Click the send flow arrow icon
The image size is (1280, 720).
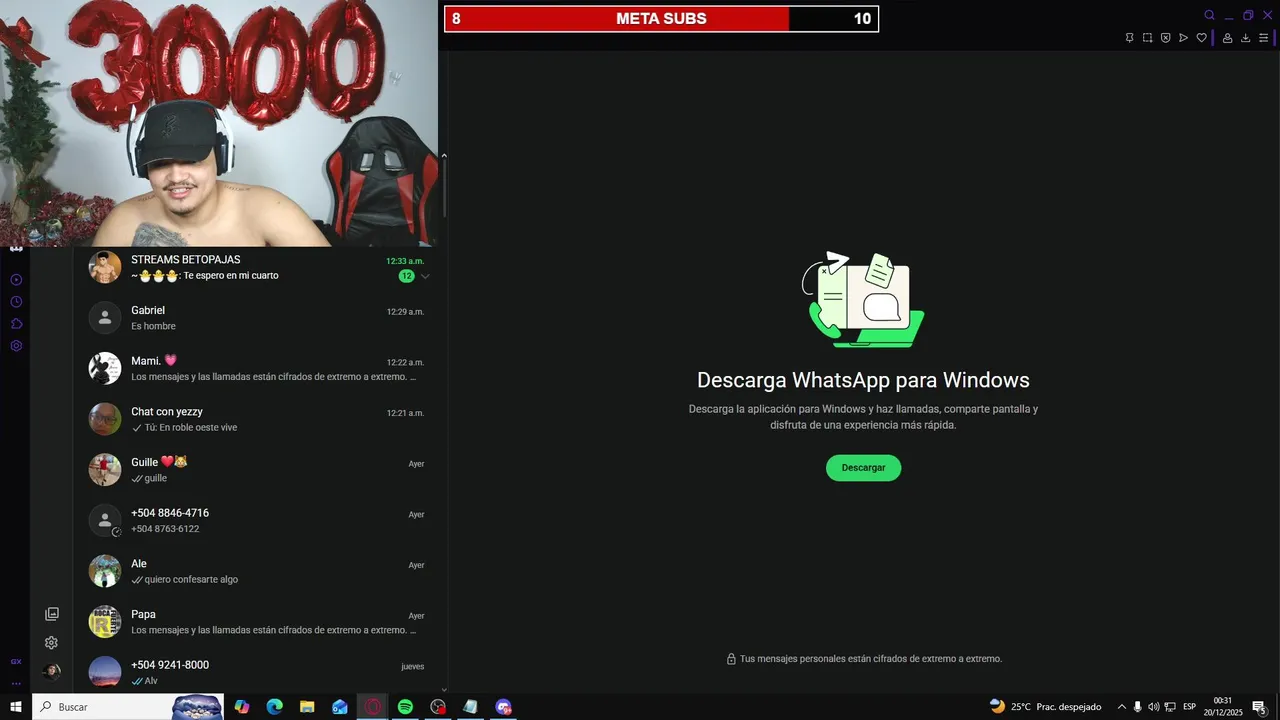[1183, 38]
